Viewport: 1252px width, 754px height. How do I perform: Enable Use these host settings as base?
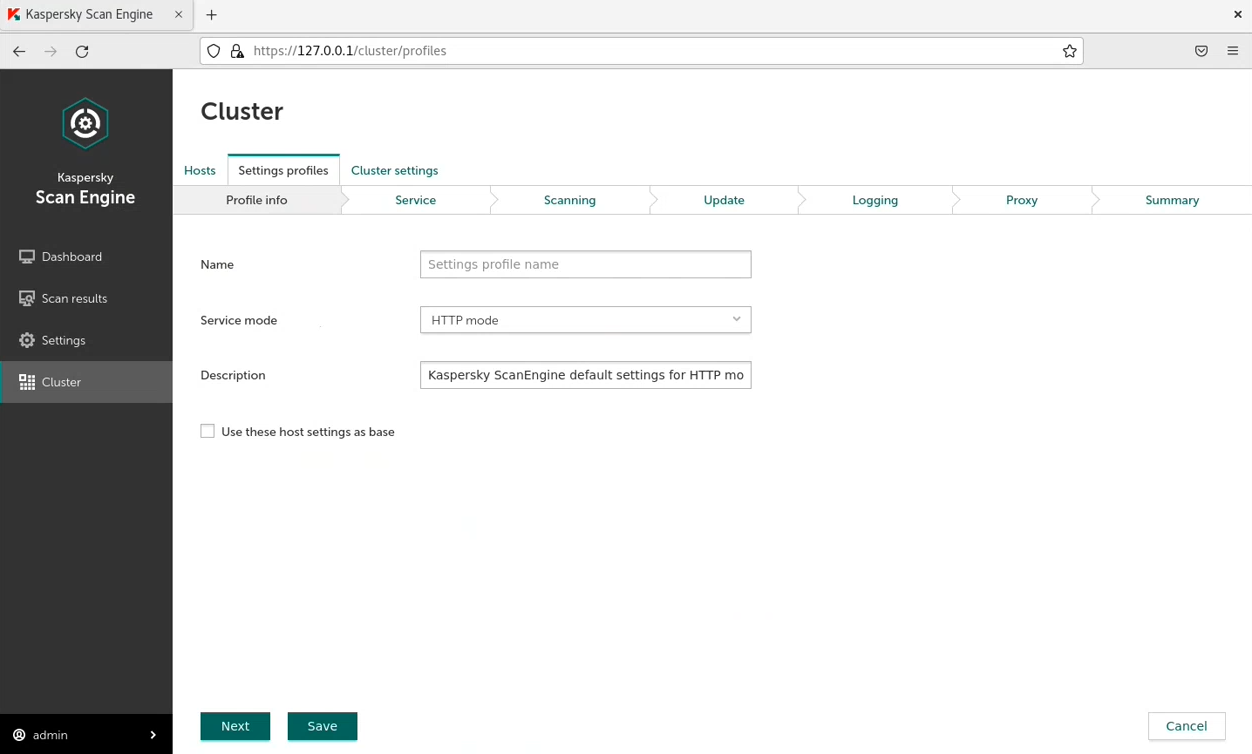[x=207, y=432]
